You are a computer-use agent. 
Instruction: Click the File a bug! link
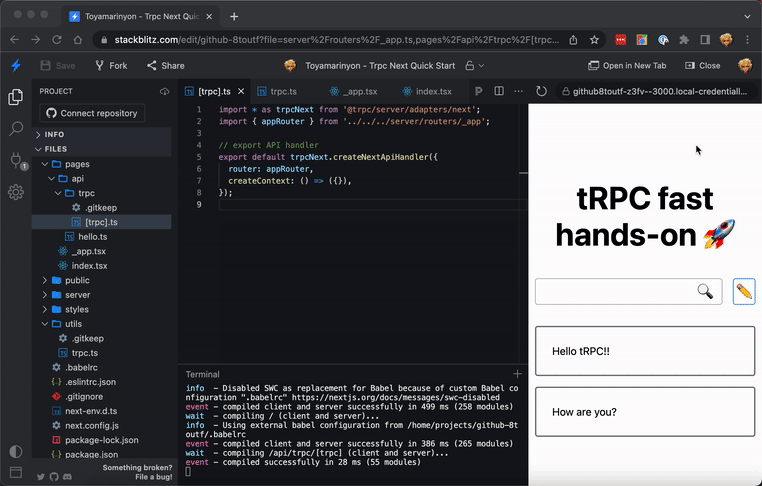(x=154, y=477)
